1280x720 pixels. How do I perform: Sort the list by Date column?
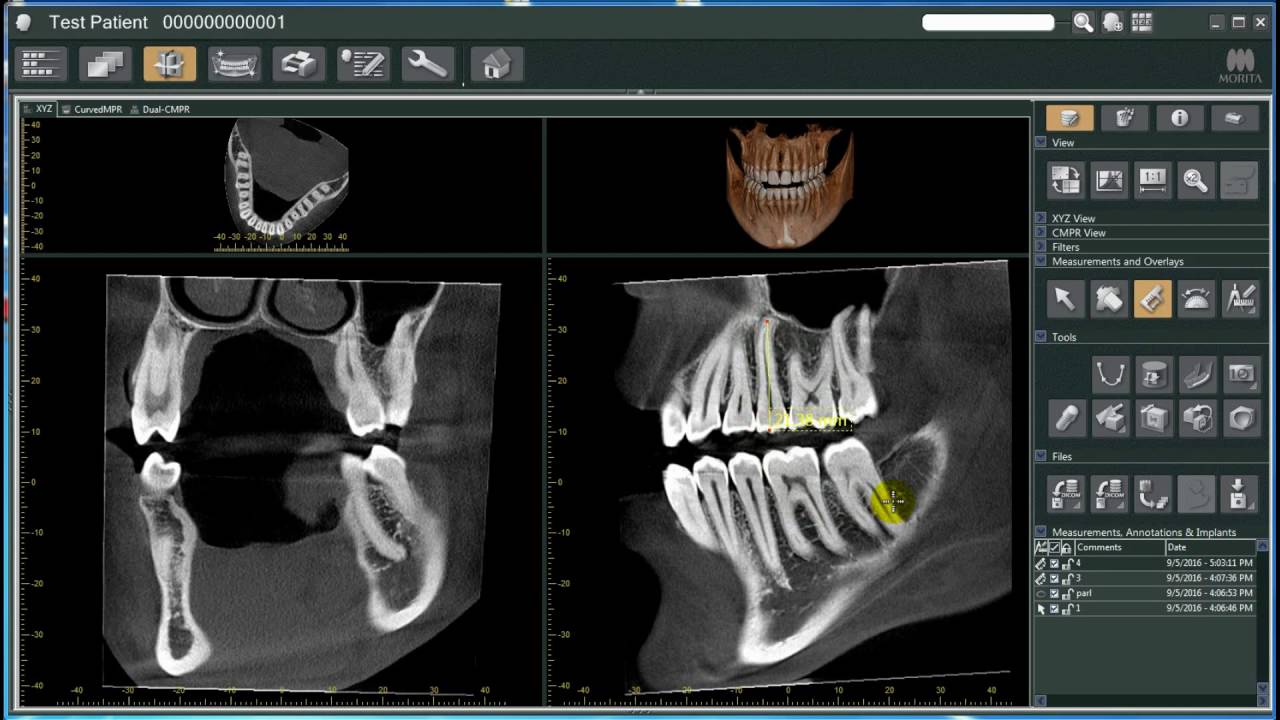coord(1209,547)
